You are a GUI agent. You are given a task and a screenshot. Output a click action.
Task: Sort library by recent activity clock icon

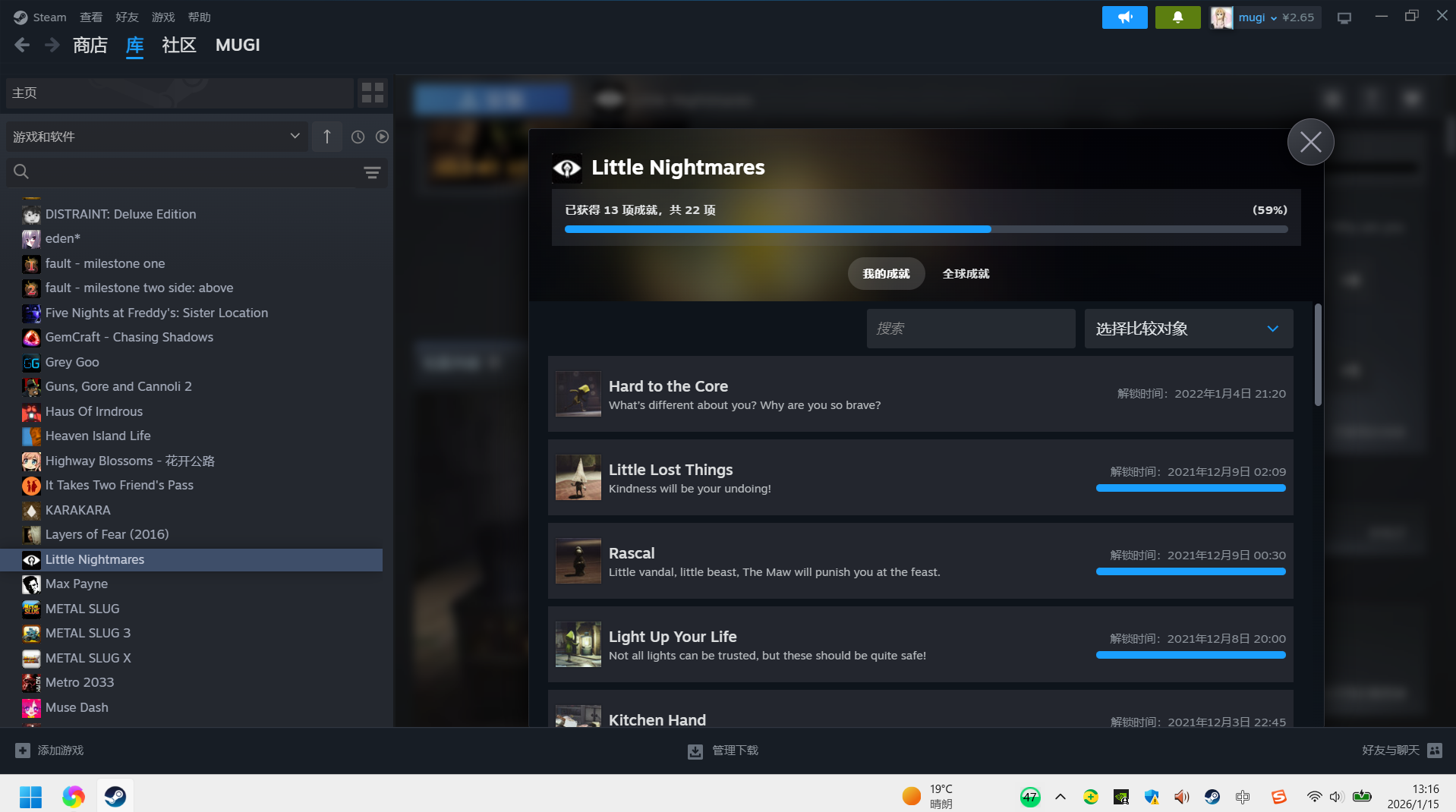[358, 137]
